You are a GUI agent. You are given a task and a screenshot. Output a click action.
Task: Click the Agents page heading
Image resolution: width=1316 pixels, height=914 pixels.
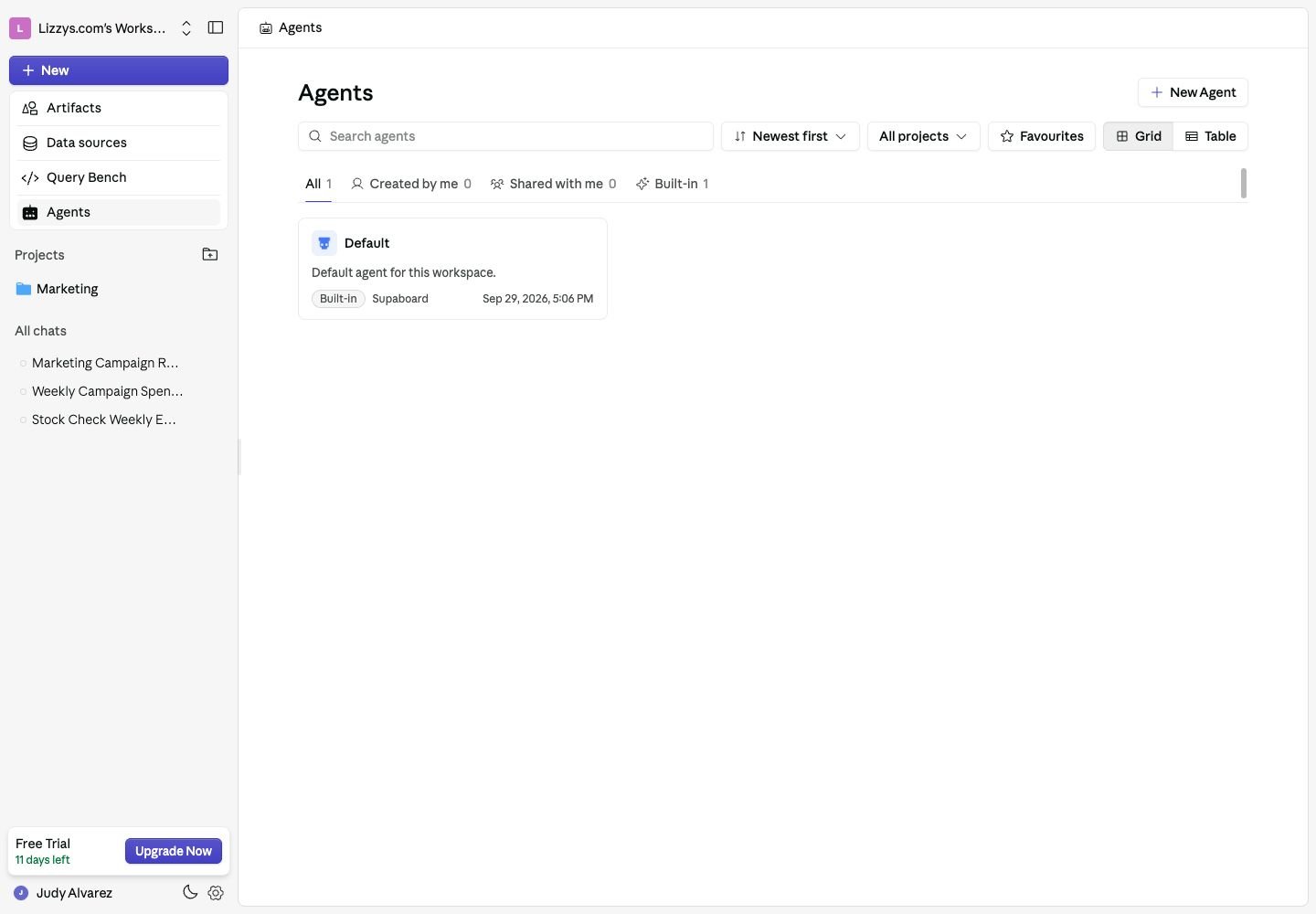[335, 92]
